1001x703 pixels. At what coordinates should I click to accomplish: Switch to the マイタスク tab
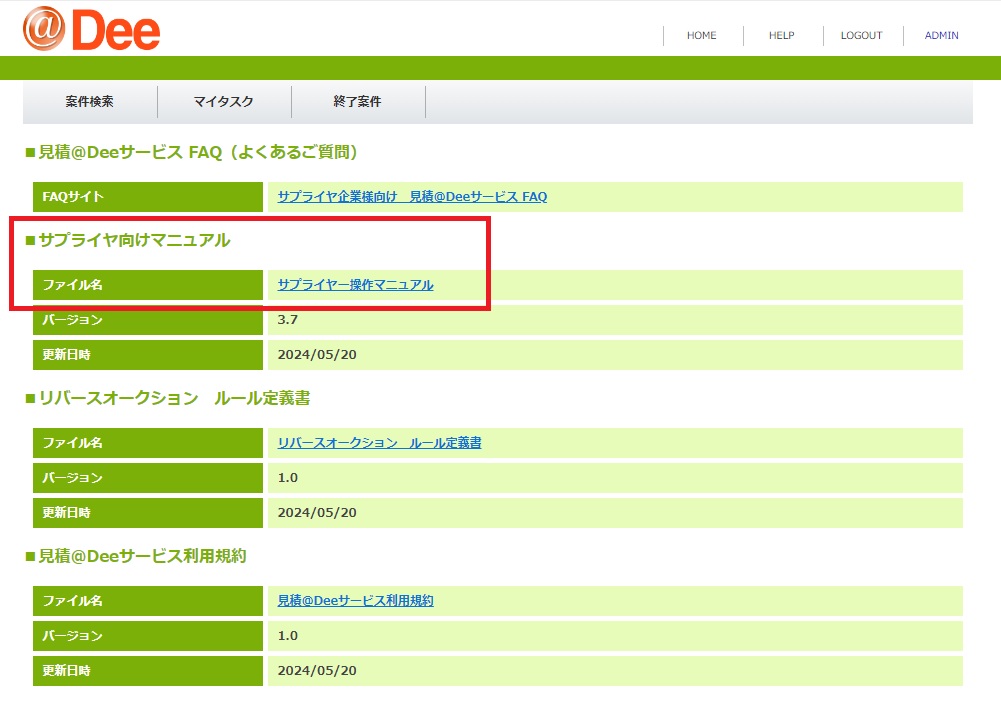click(224, 102)
